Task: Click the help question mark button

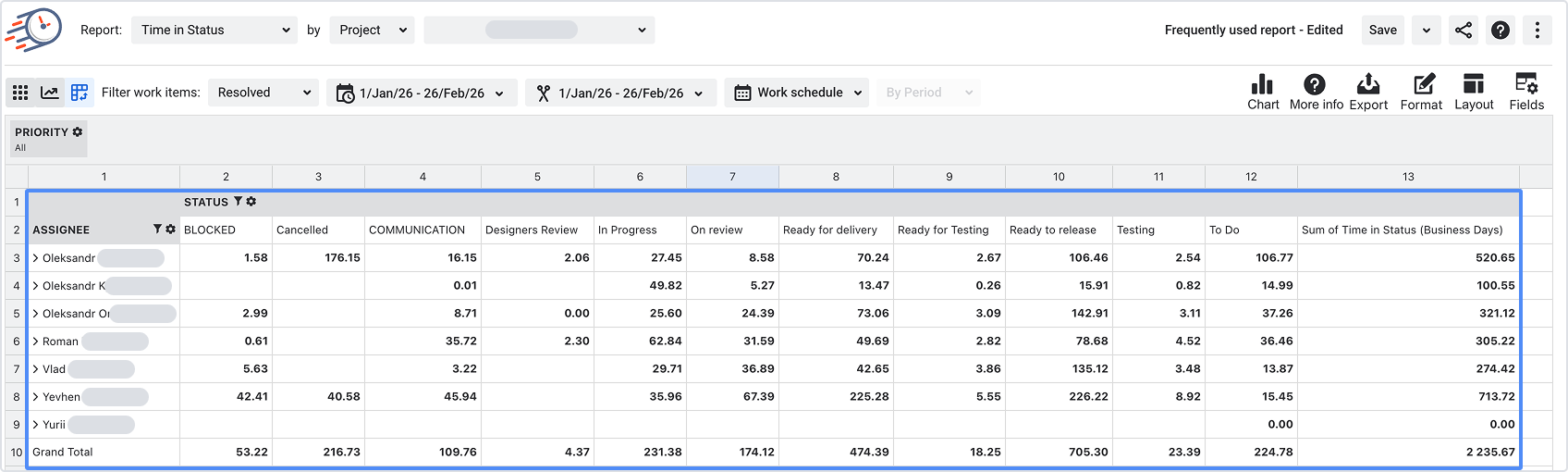Action: coord(1501,30)
